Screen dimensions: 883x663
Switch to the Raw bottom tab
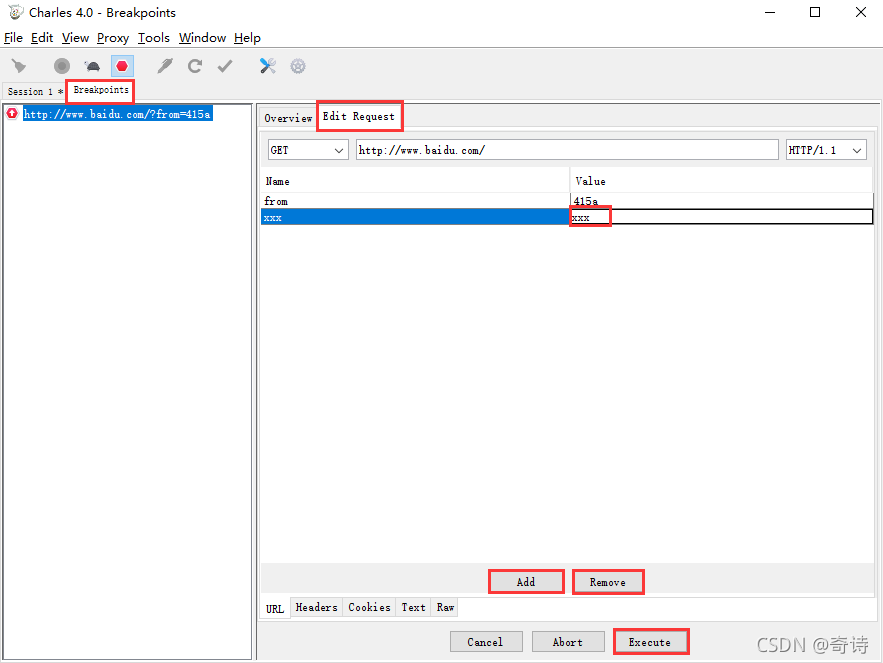click(x=445, y=607)
